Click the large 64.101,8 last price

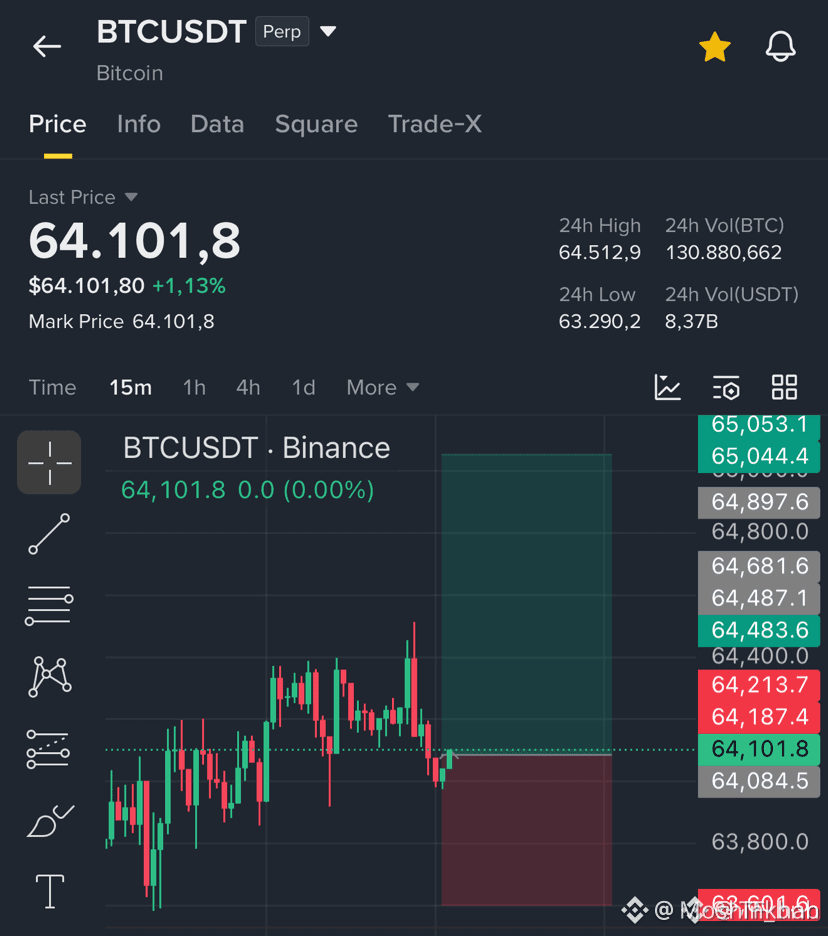pyautogui.click(x=134, y=241)
